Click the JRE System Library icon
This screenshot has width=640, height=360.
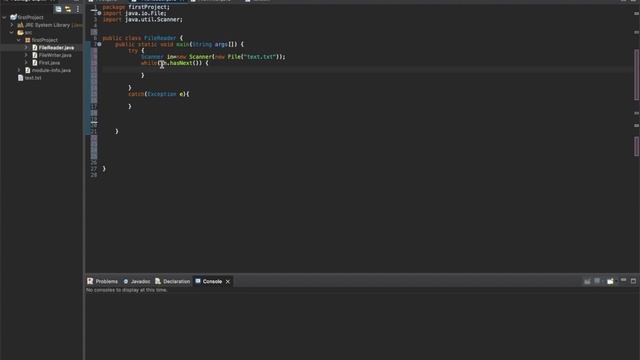click(20, 25)
